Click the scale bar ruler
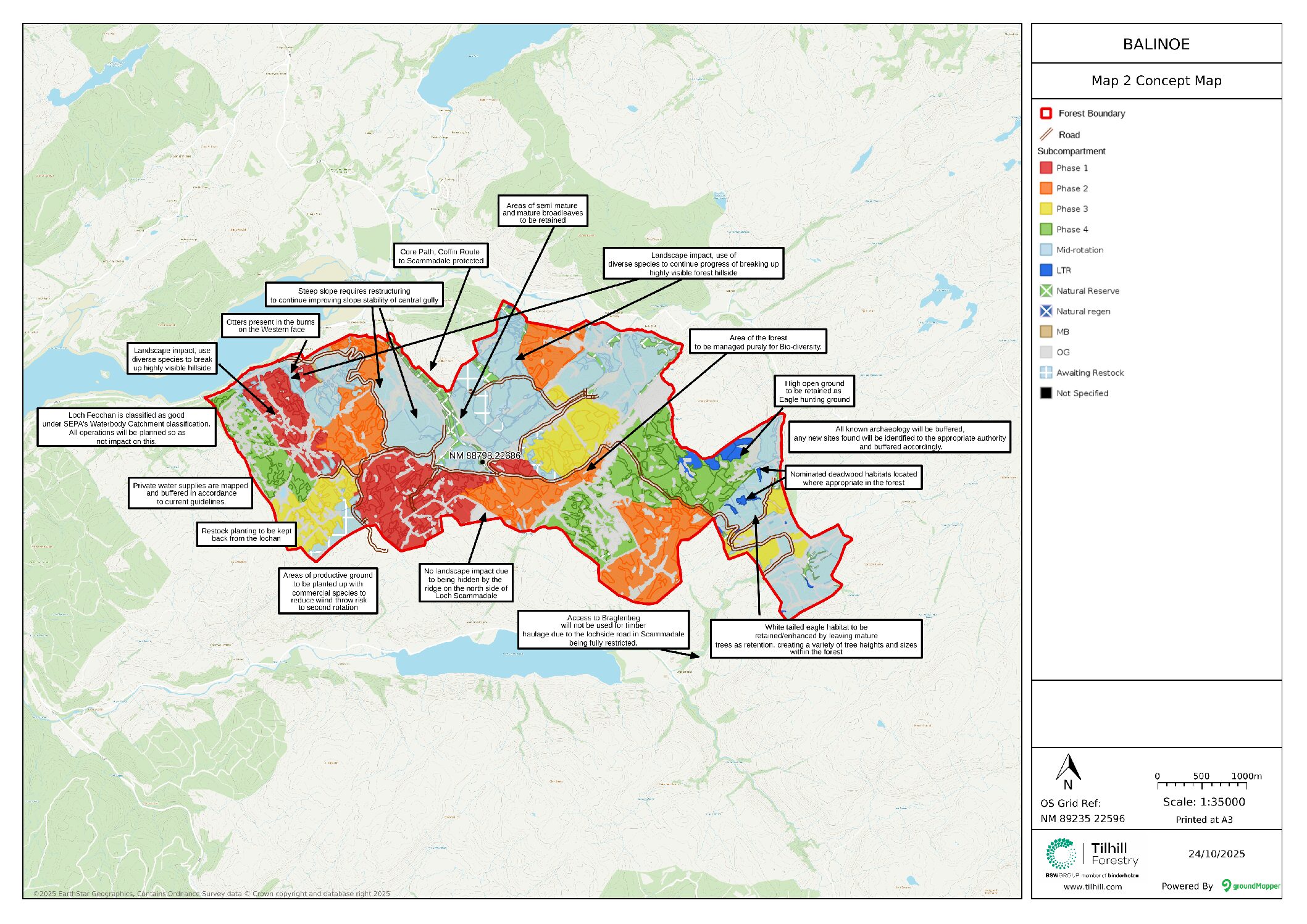The height and width of the screenshot is (924, 1307). click(1201, 785)
